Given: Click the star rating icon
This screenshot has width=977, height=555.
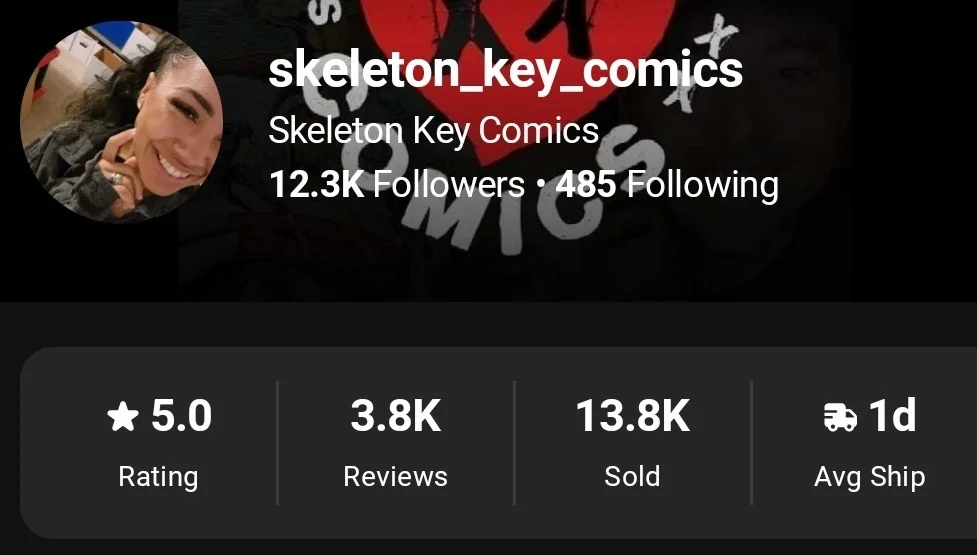Looking at the screenshot, I should [123, 416].
